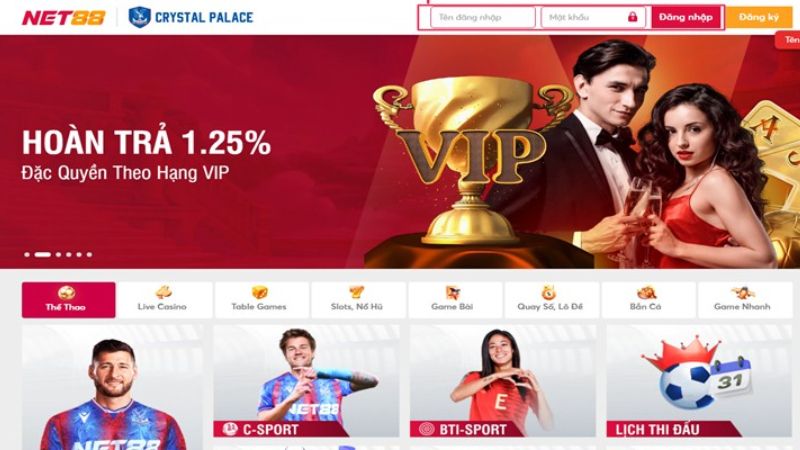This screenshot has height=450, width=800.
Task: Focus the Tên đăng nhập field
Action: point(483,17)
